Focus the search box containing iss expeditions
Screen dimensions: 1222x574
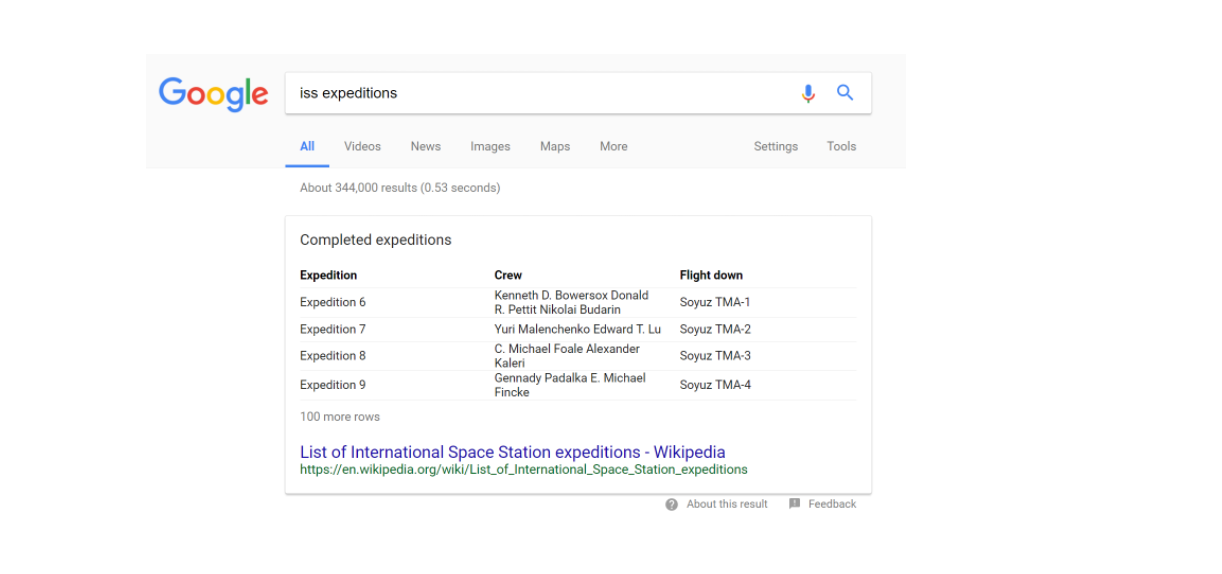click(x=578, y=93)
